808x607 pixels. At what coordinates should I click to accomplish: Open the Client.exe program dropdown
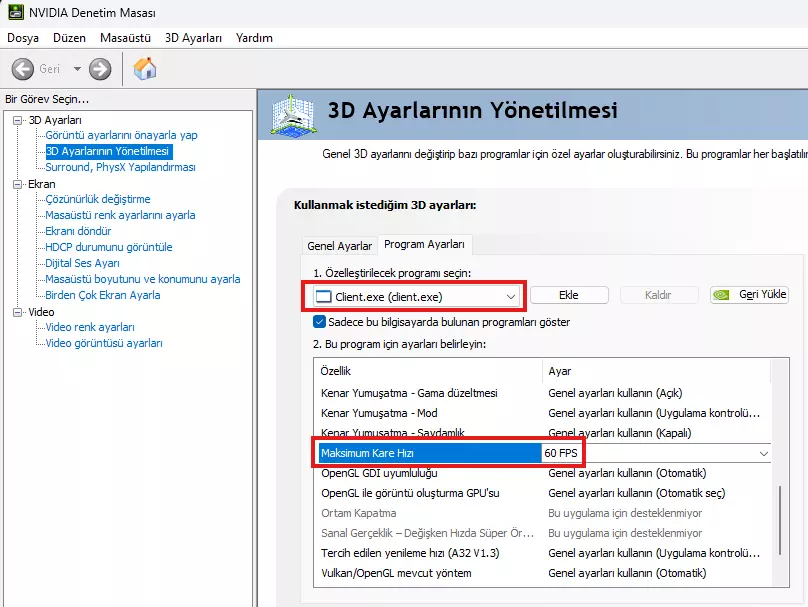[x=415, y=296]
